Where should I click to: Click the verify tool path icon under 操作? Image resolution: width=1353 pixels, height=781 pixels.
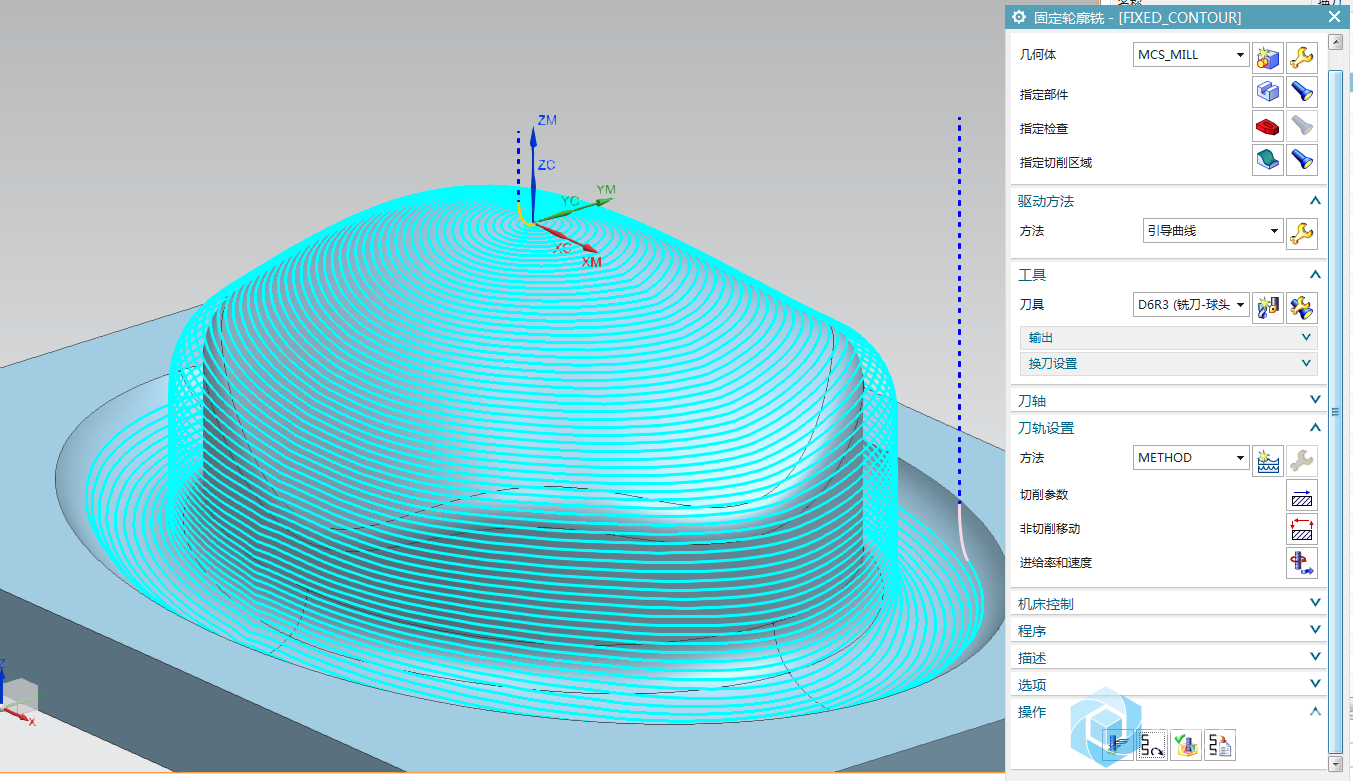click(1186, 744)
